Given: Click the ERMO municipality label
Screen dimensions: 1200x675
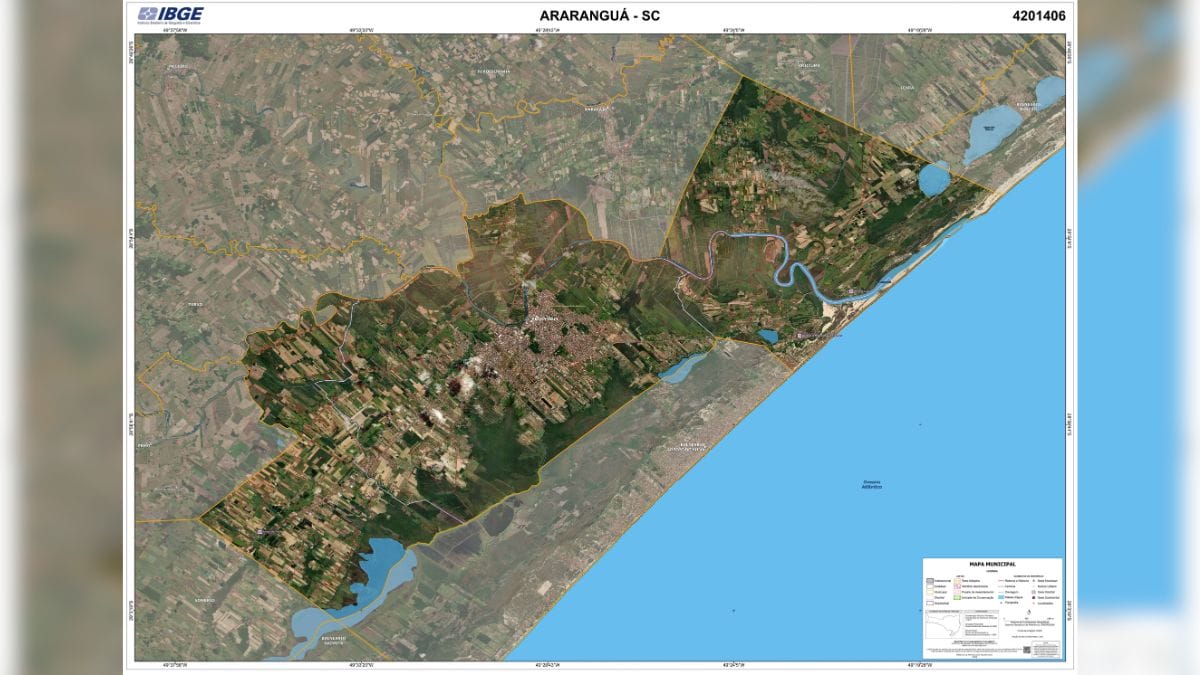Looking at the screenshot, I should (144, 444).
